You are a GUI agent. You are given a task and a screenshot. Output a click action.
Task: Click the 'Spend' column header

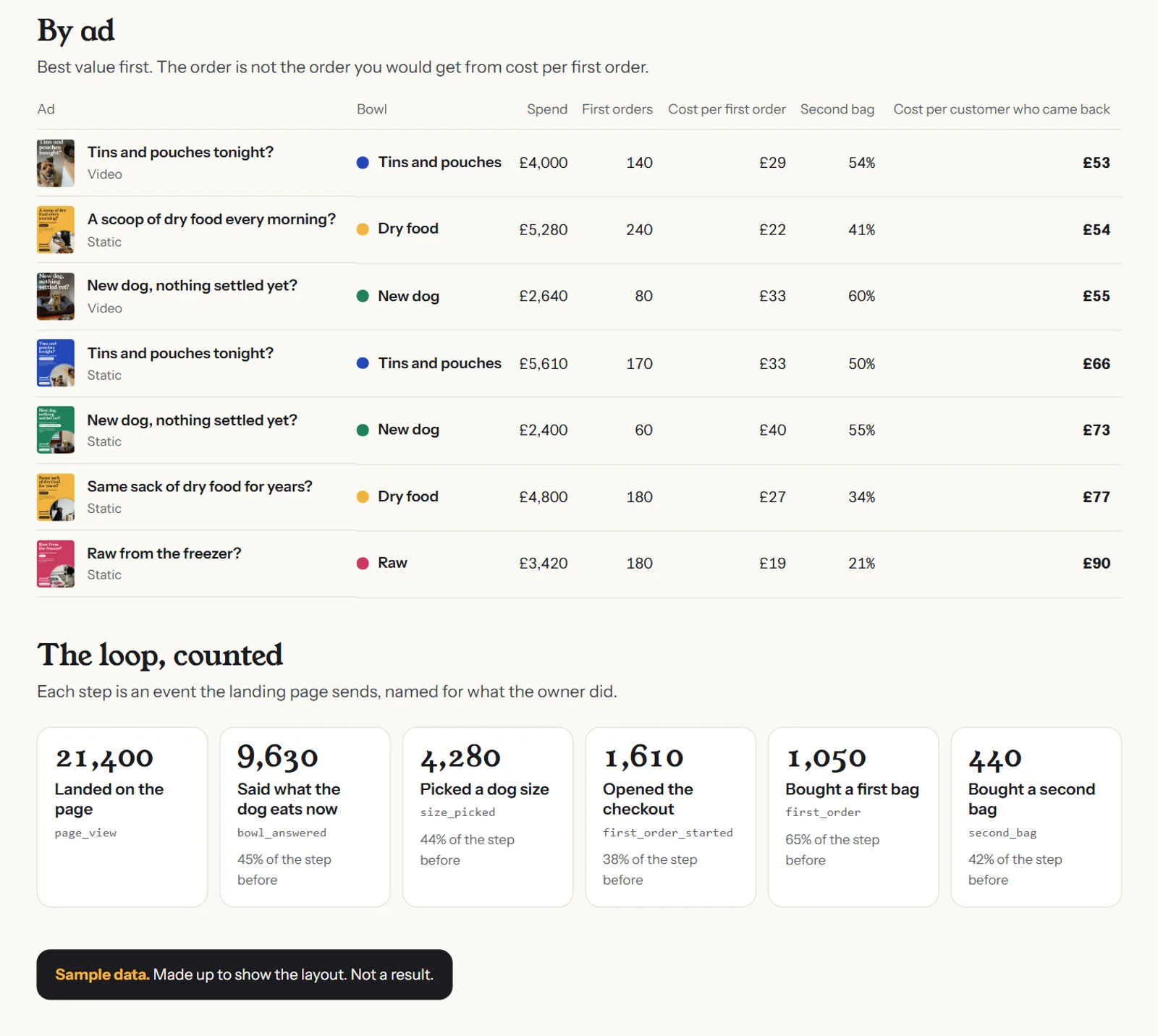click(x=547, y=109)
